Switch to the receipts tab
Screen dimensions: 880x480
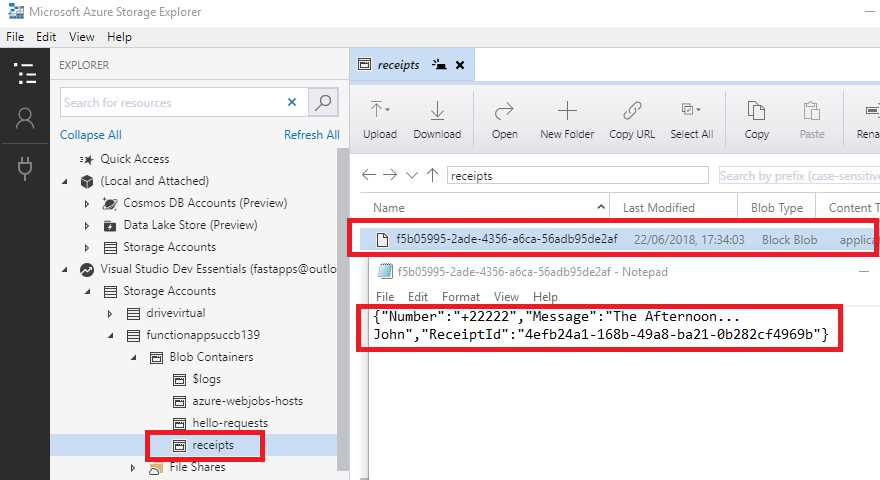398,65
